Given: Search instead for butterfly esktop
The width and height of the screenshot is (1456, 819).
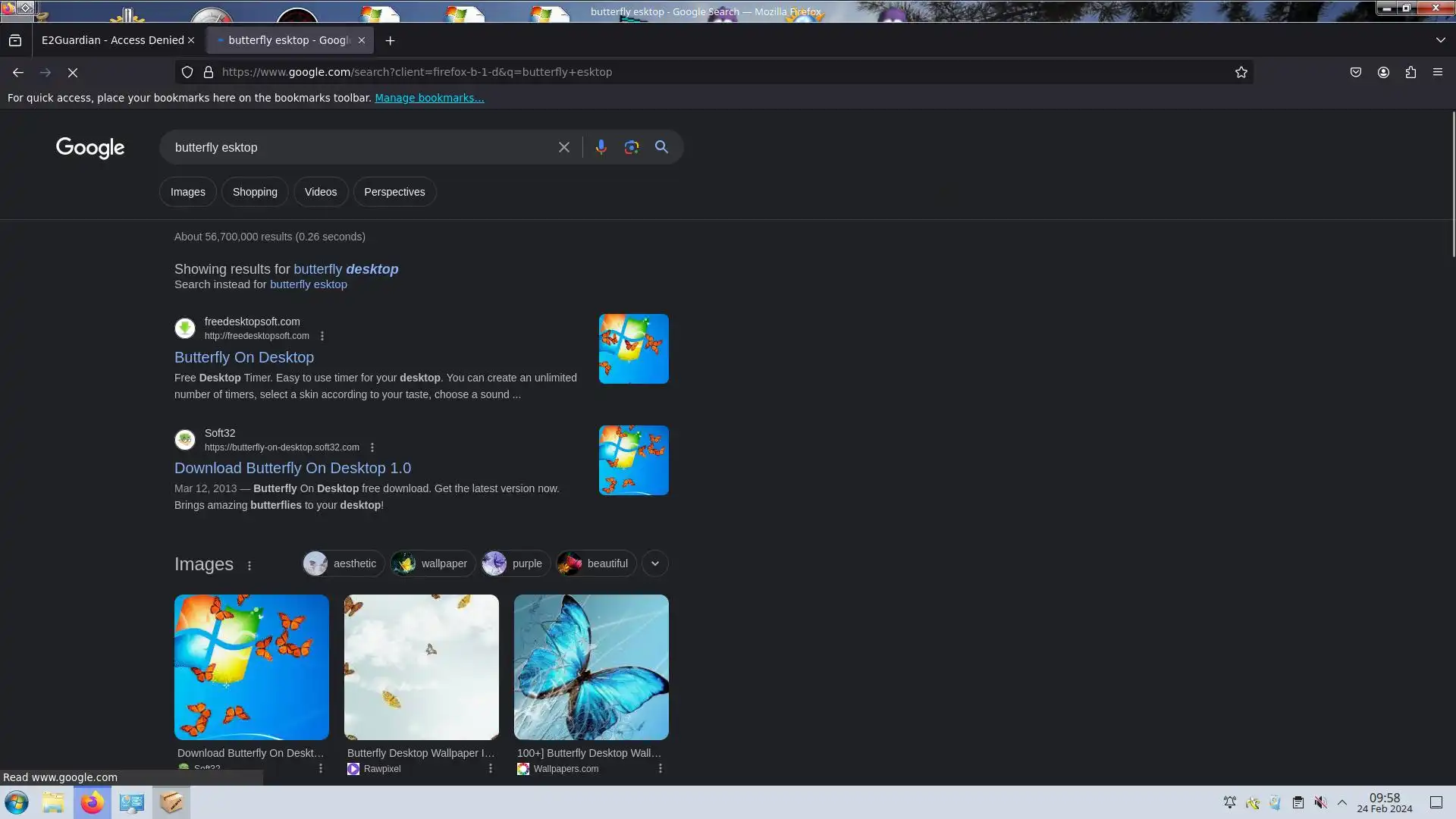Looking at the screenshot, I should tap(308, 284).
